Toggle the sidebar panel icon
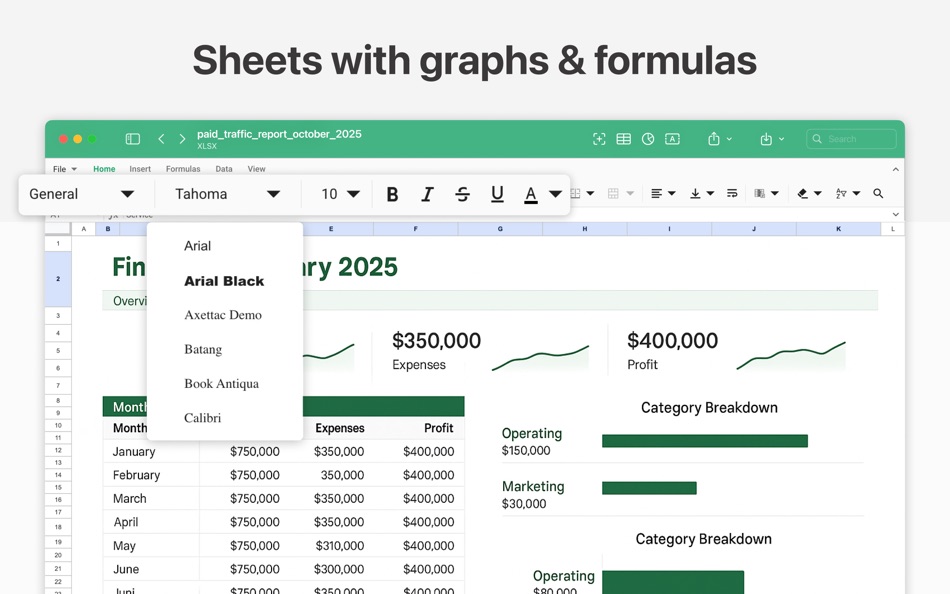 click(132, 139)
